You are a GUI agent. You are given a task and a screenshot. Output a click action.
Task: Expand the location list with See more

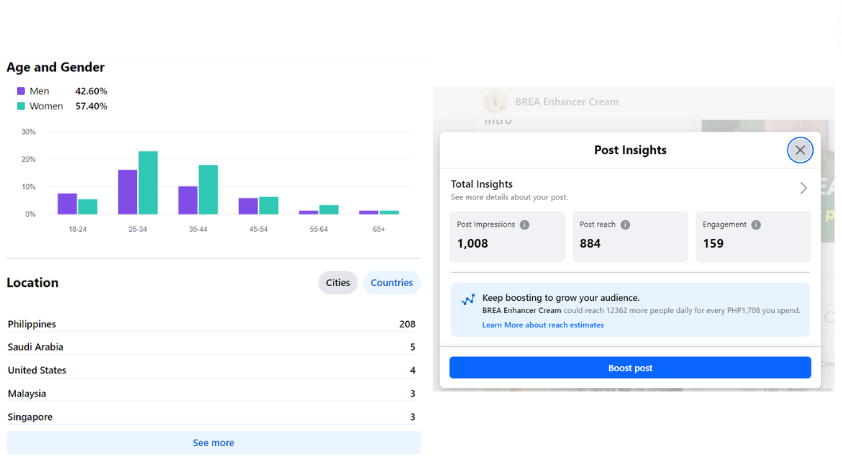tap(213, 442)
